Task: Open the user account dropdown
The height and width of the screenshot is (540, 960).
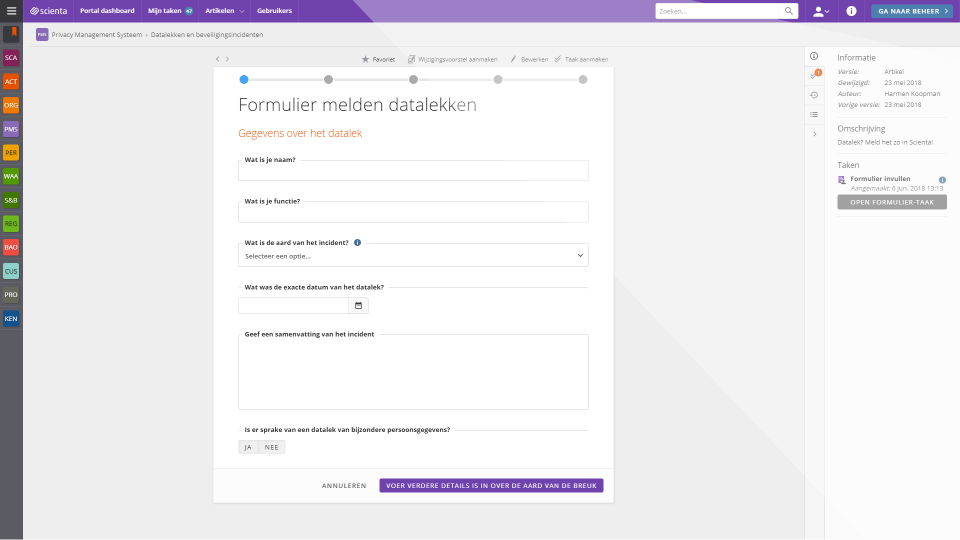Action: point(821,11)
